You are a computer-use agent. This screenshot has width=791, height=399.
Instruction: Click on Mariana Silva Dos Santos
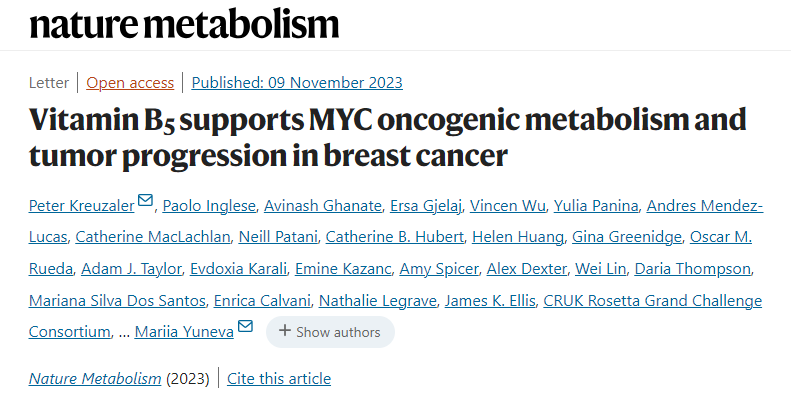click(x=117, y=301)
